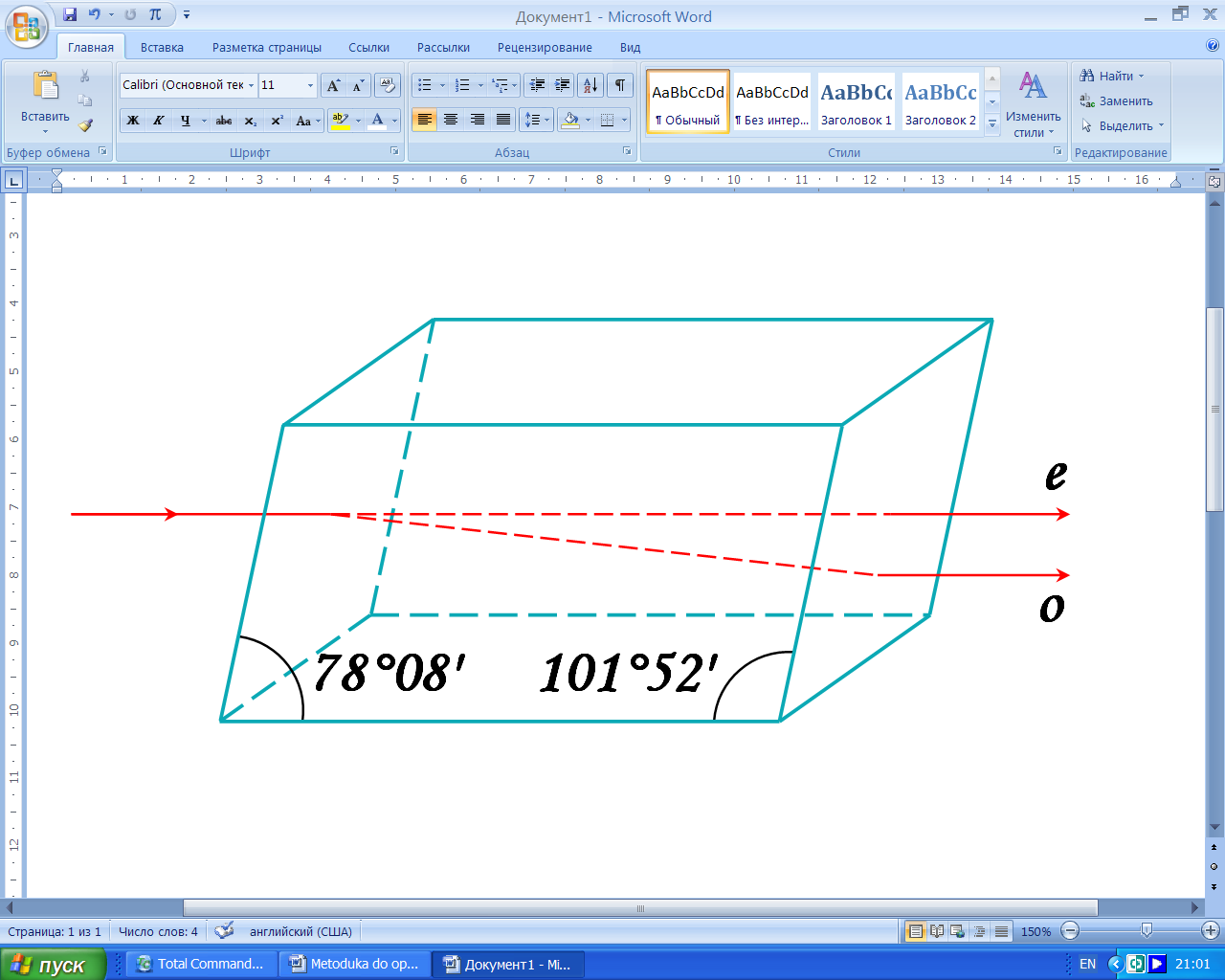Grow font size button
Screen dimensions: 1225x980
coord(333,85)
